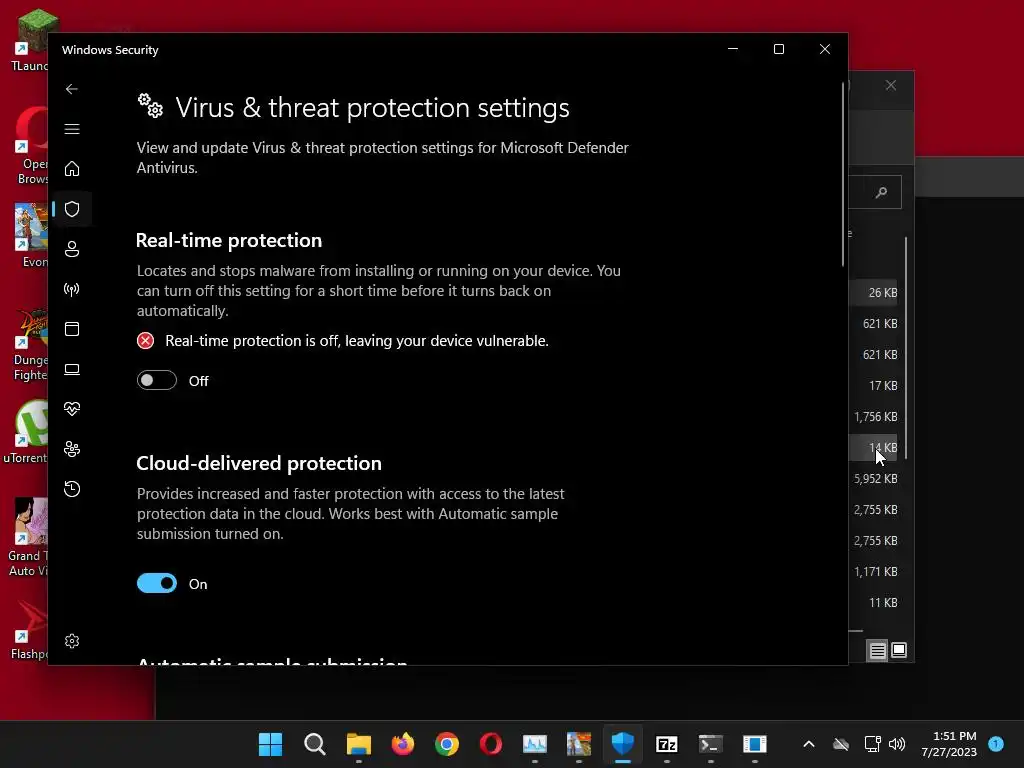This screenshot has height=768, width=1024.
Task: Open the volume tray icon
Action: (x=897, y=744)
